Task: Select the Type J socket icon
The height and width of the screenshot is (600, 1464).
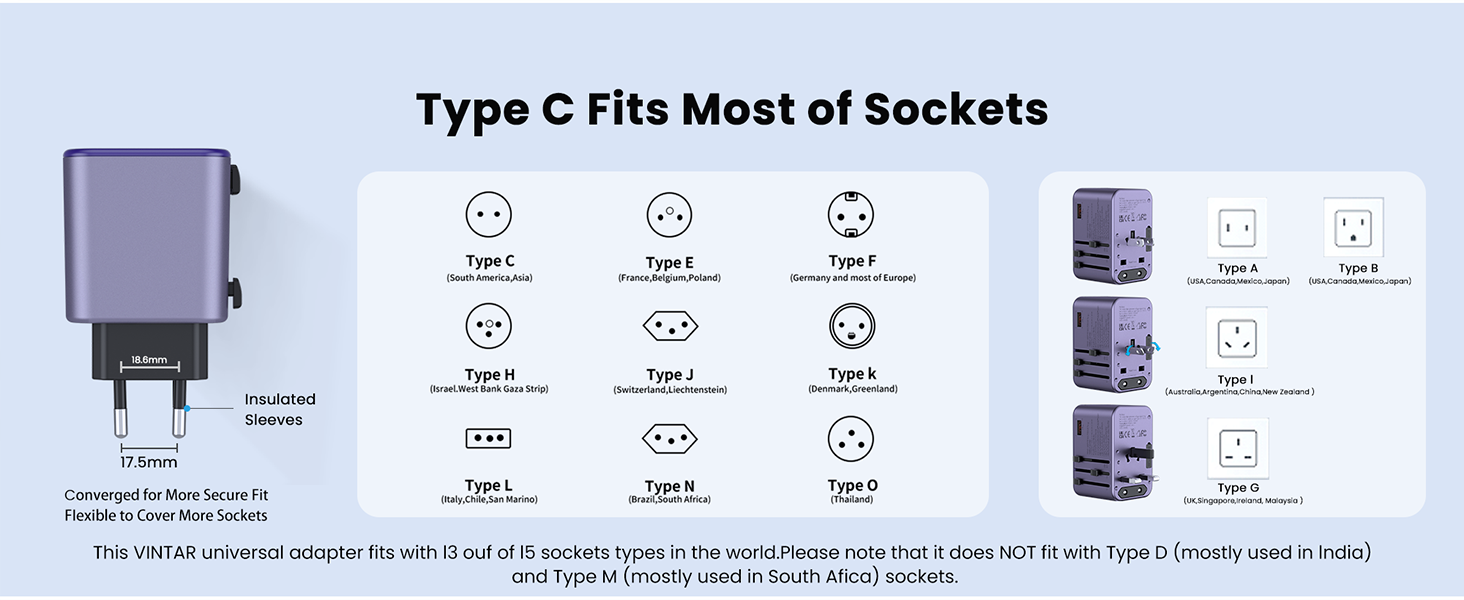Action: (x=669, y=326)
